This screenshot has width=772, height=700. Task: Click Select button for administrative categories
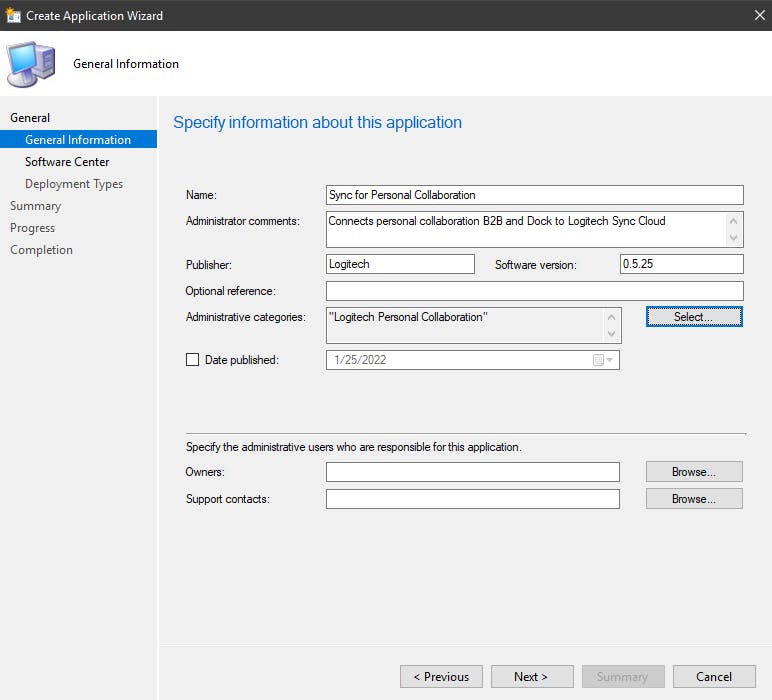[694, 317]
